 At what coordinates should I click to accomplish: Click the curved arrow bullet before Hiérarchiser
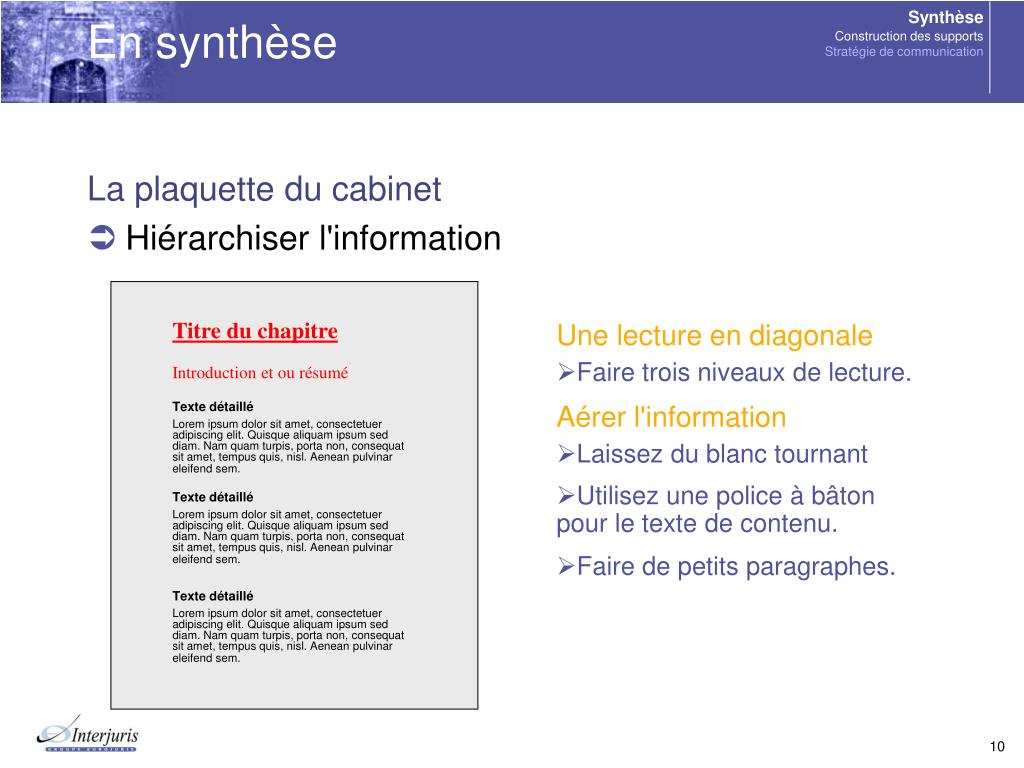tap(103, 238)
